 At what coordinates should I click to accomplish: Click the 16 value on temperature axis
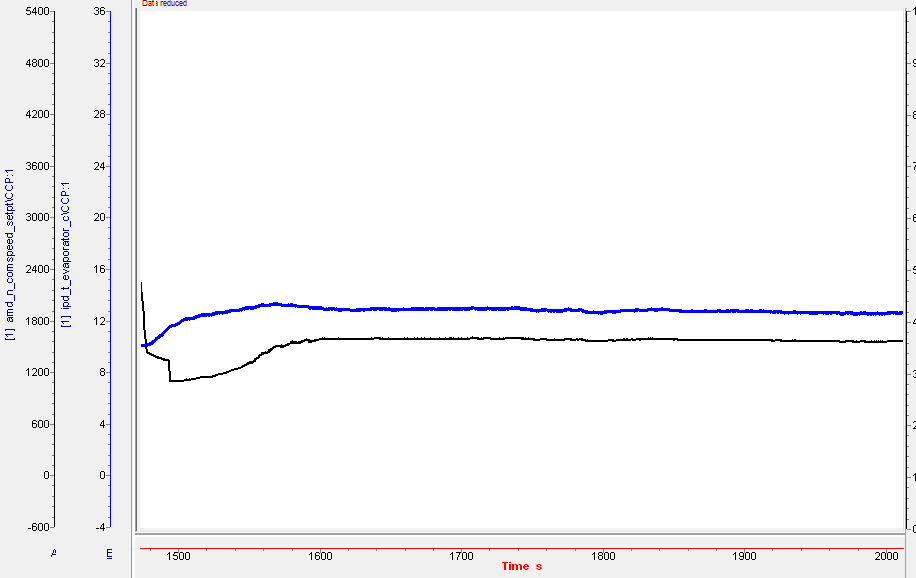pos(100,269)
